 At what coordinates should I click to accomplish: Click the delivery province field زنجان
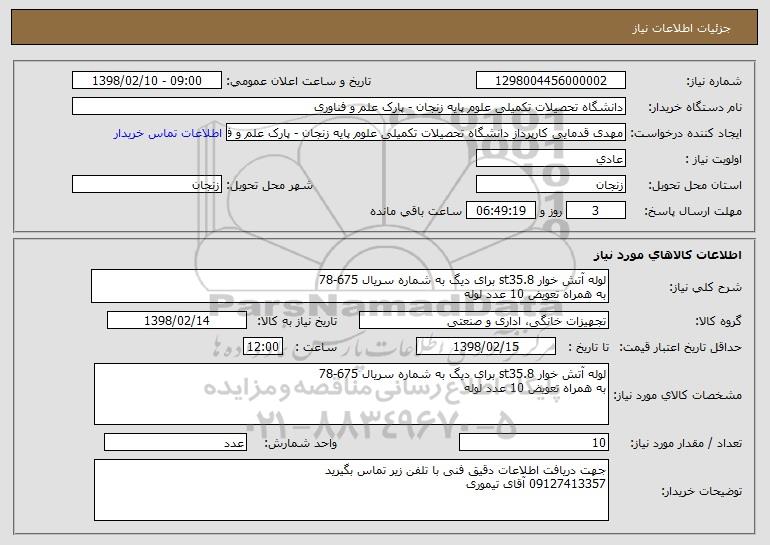coord(550,185)
